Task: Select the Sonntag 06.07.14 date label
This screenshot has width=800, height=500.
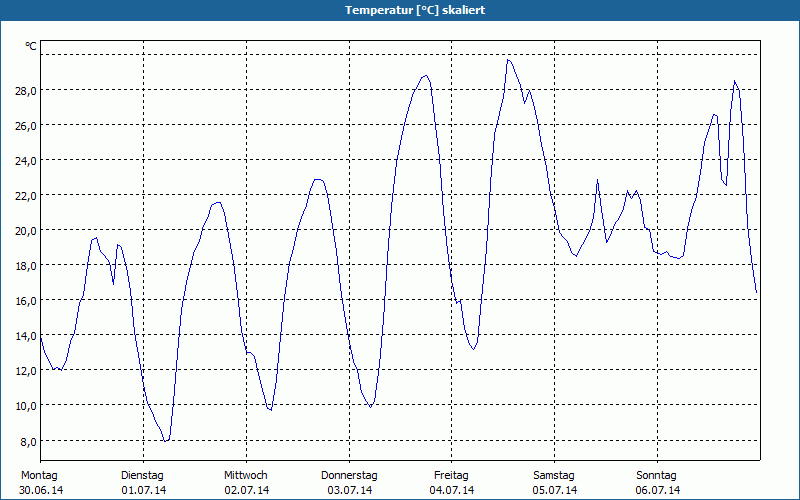Action: 657,483
